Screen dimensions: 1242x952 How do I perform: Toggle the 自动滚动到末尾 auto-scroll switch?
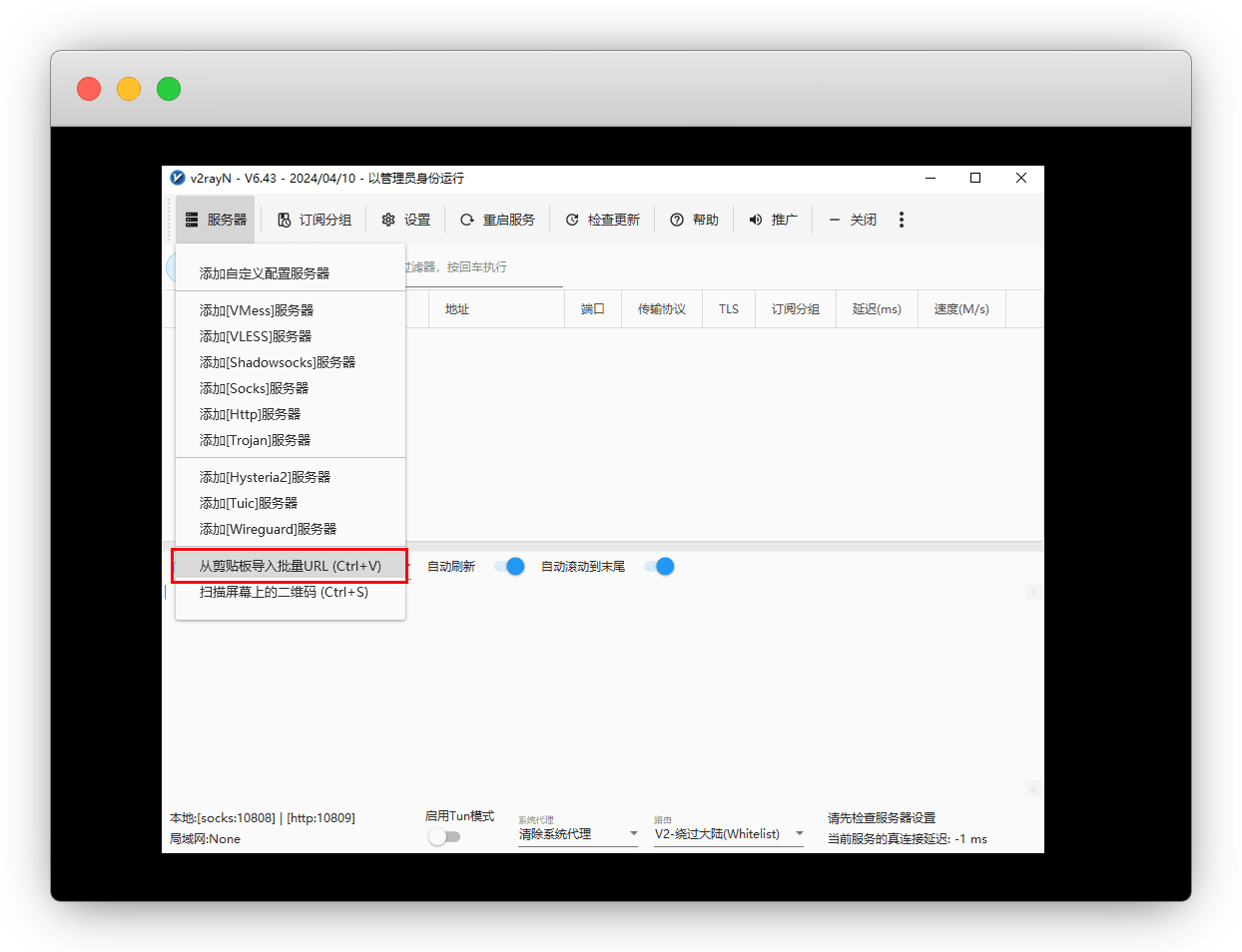point(659,567)
